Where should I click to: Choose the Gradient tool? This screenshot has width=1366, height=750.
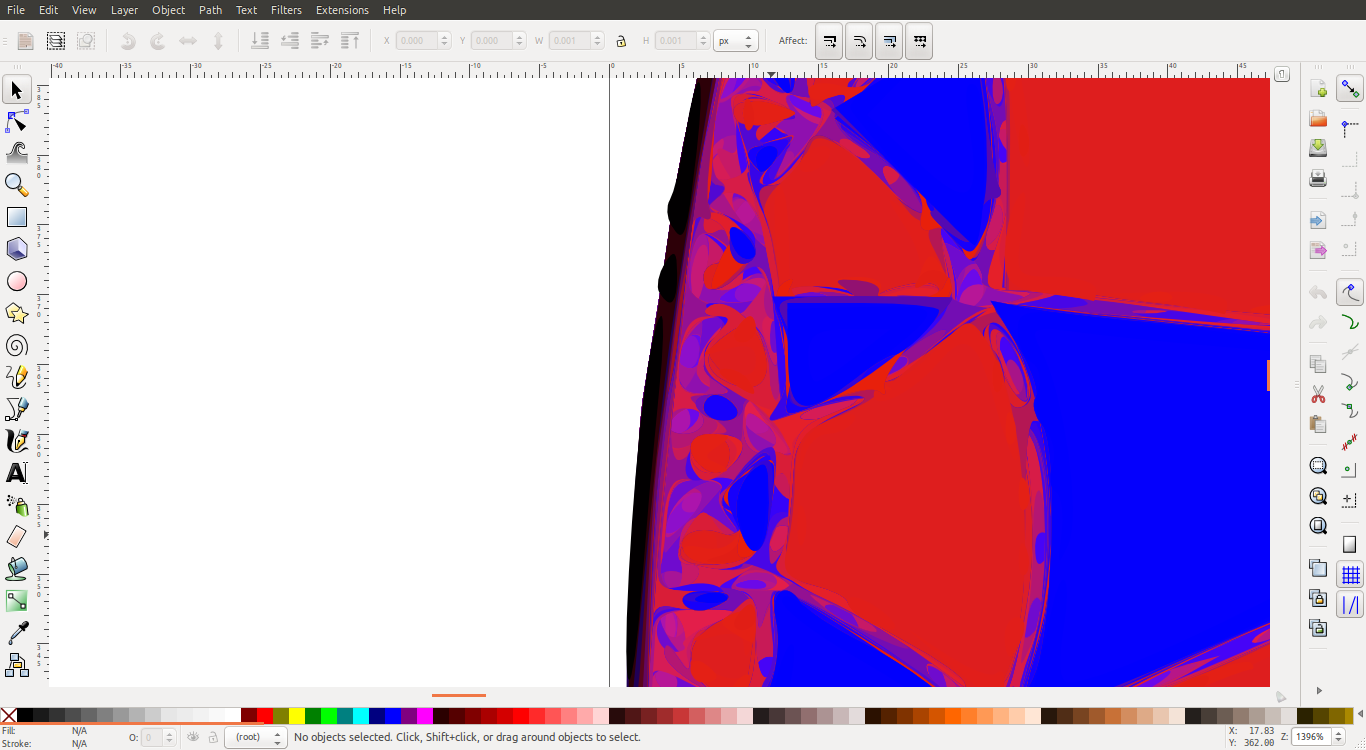(17, 601)
